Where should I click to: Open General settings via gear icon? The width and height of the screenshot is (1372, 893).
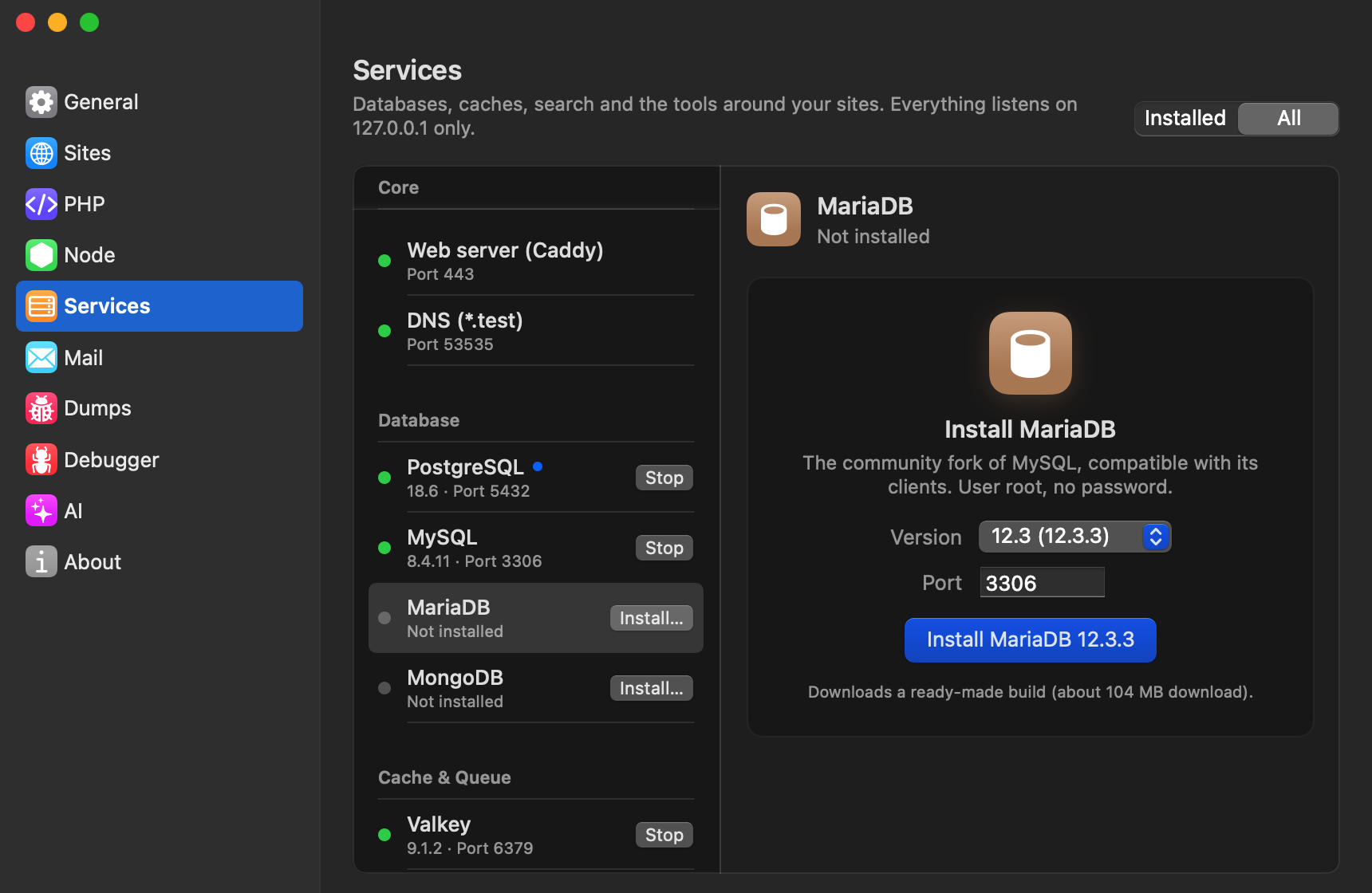[x=41, y=102]
